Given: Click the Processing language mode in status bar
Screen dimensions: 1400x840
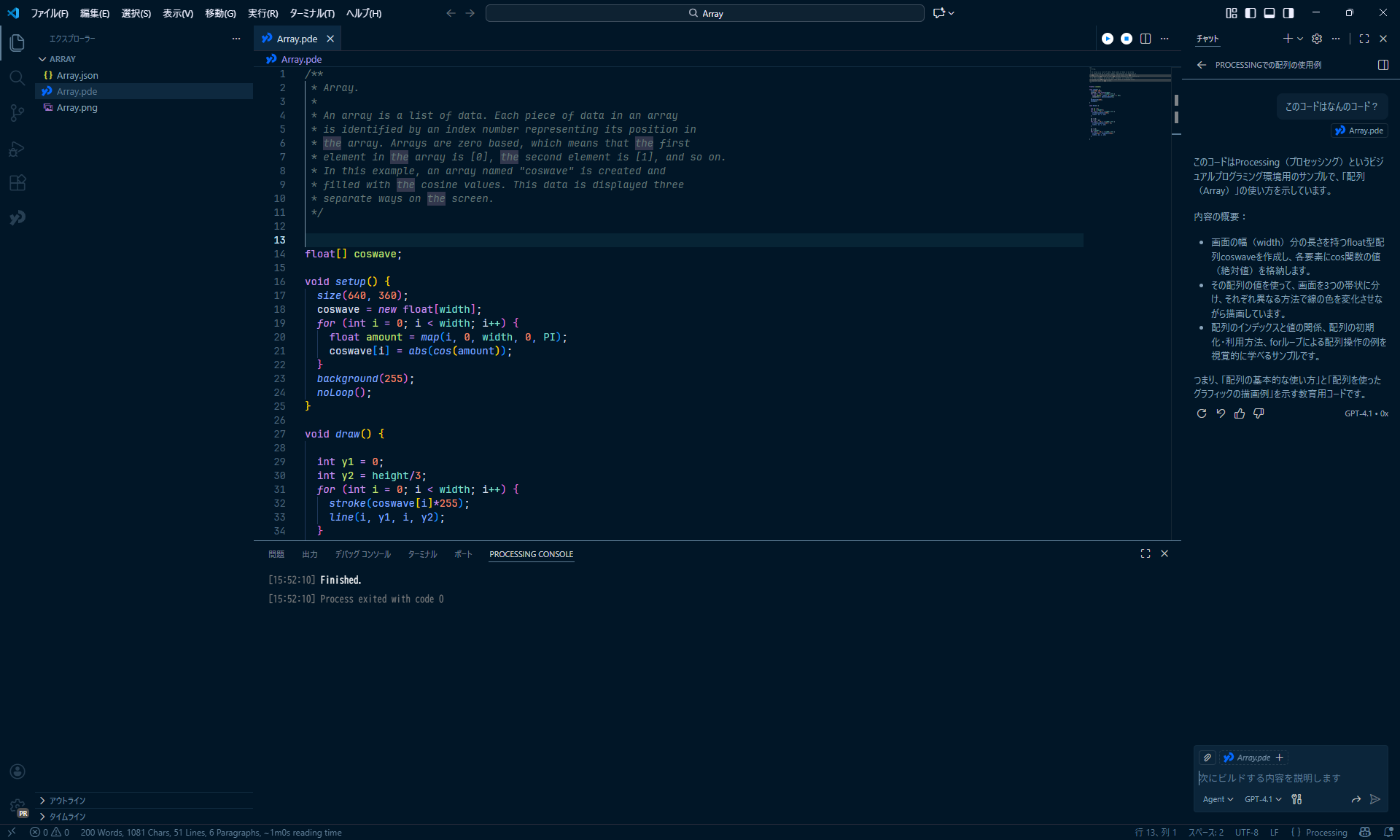Looking at the screenshot, I should tap(1326, 832).
